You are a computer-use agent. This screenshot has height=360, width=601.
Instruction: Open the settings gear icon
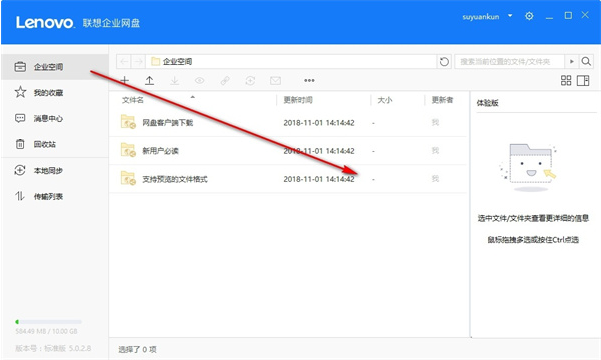pyautogui.click(x=529, y=16)
